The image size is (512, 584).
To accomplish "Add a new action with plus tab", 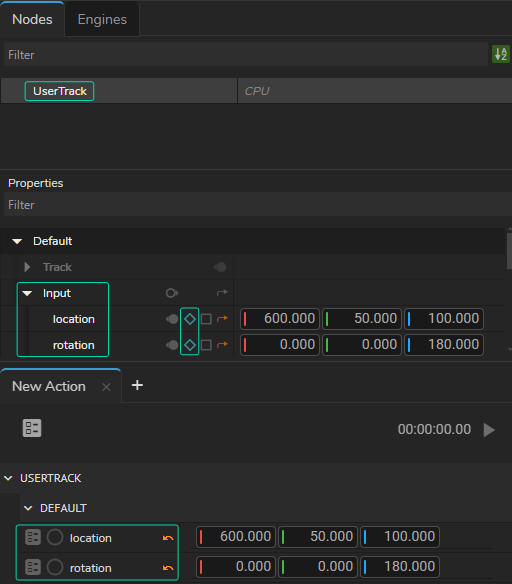I will click(x=137, y=385).
